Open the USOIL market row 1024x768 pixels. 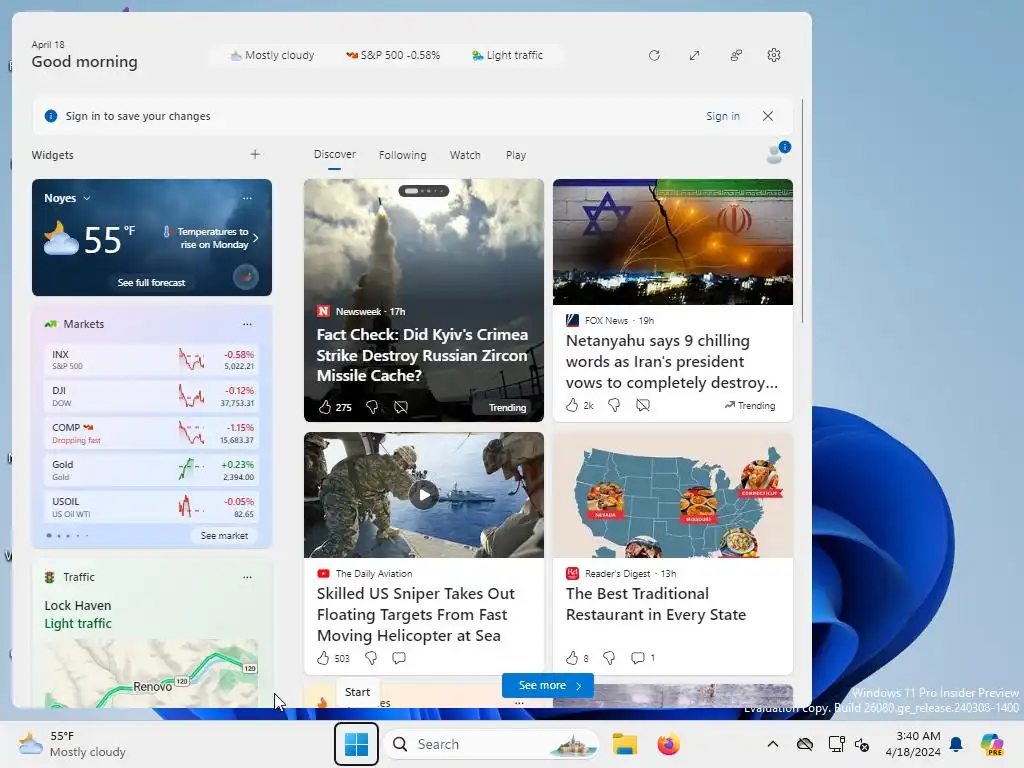pyautogui.click(x=152, y=507)
